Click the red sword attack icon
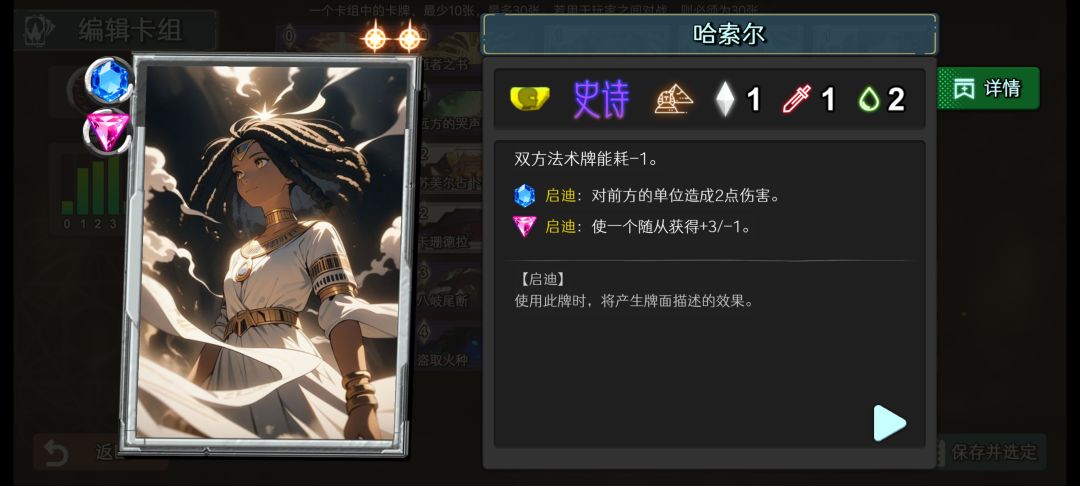Image resolution: width=1080 pixels, height=486 pixels. pos(796,100)
